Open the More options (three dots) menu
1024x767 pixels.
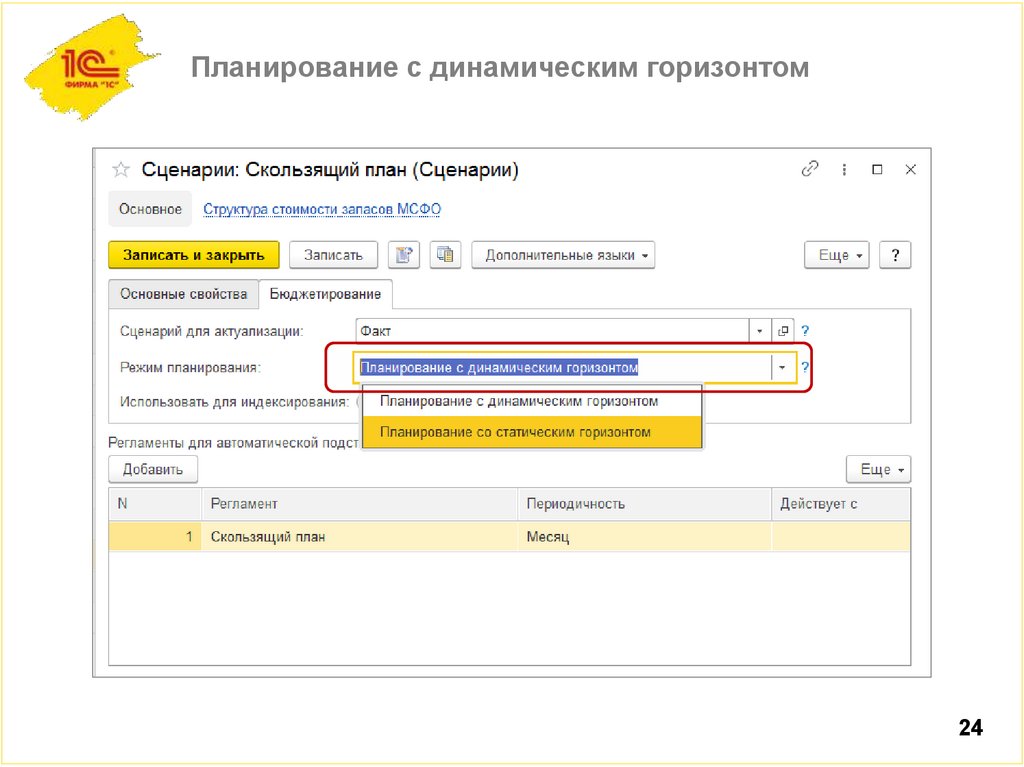click(843, 169)
